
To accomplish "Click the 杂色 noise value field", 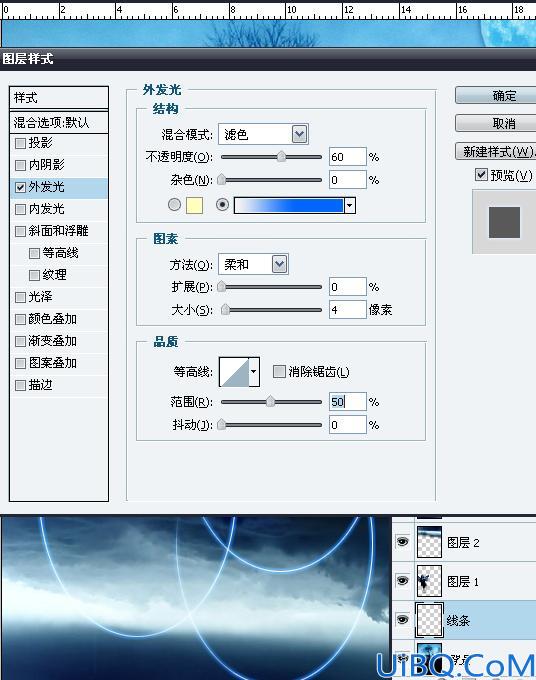I will [x=348, y=180].
